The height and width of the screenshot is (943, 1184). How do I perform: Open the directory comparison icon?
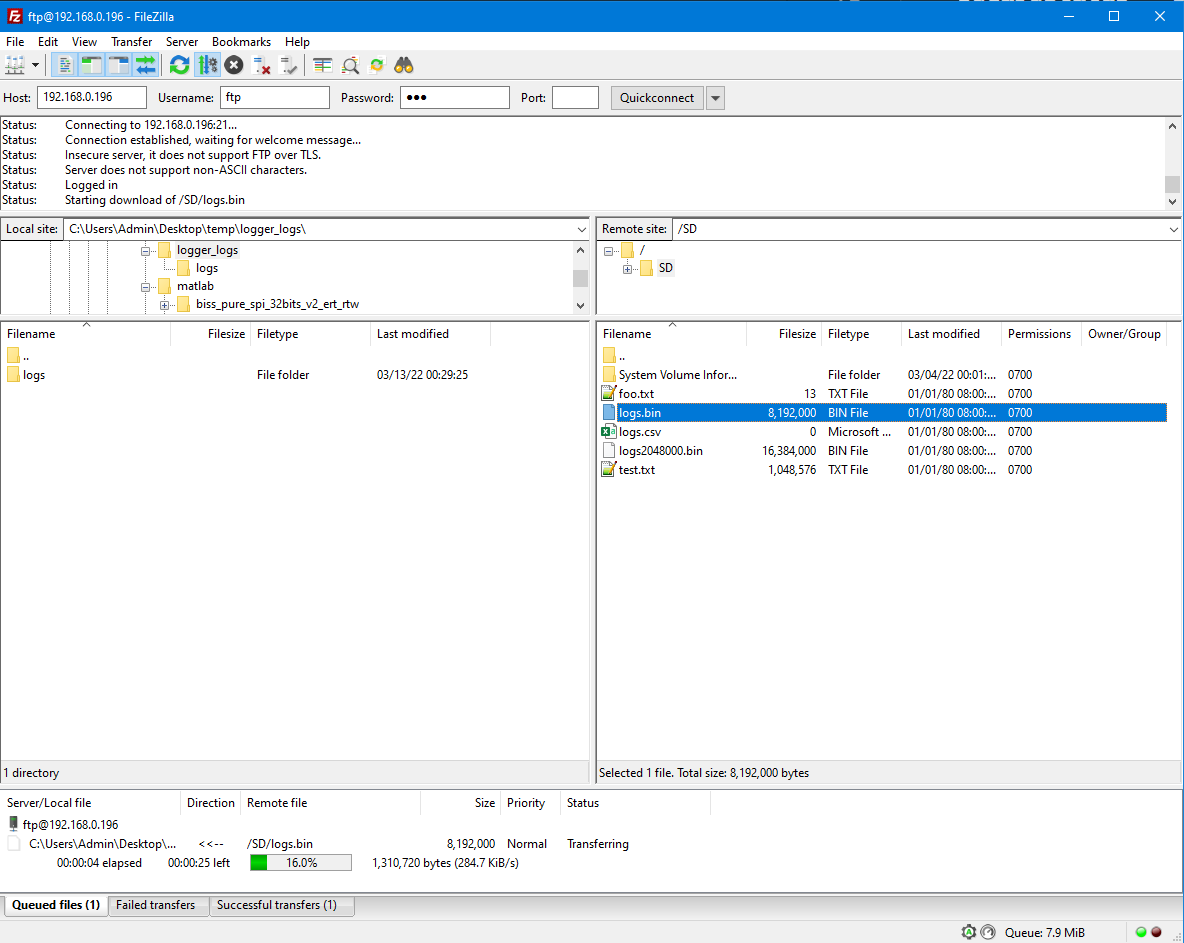point(323,66)
